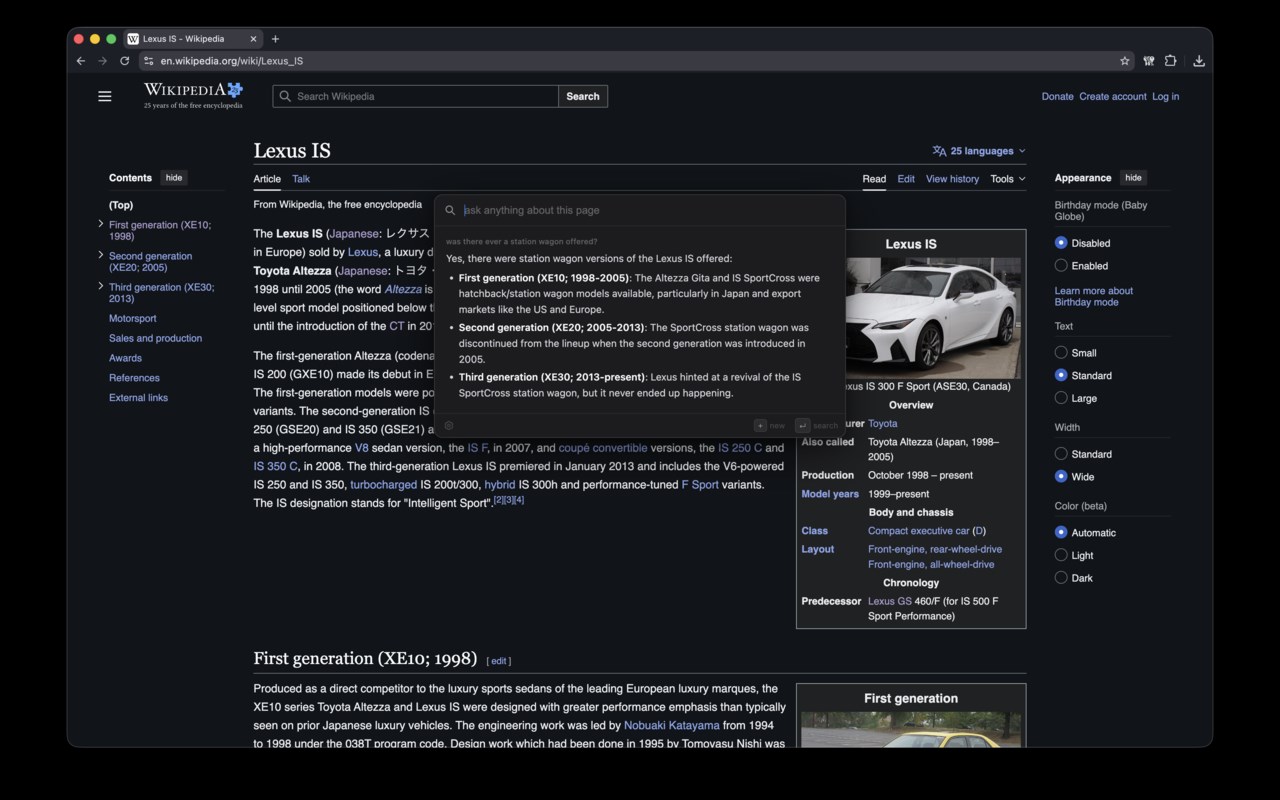This screenshot has width=1280, height=800.
Task: Expand First generation section in Contents
Action: [x=100, y=224]
